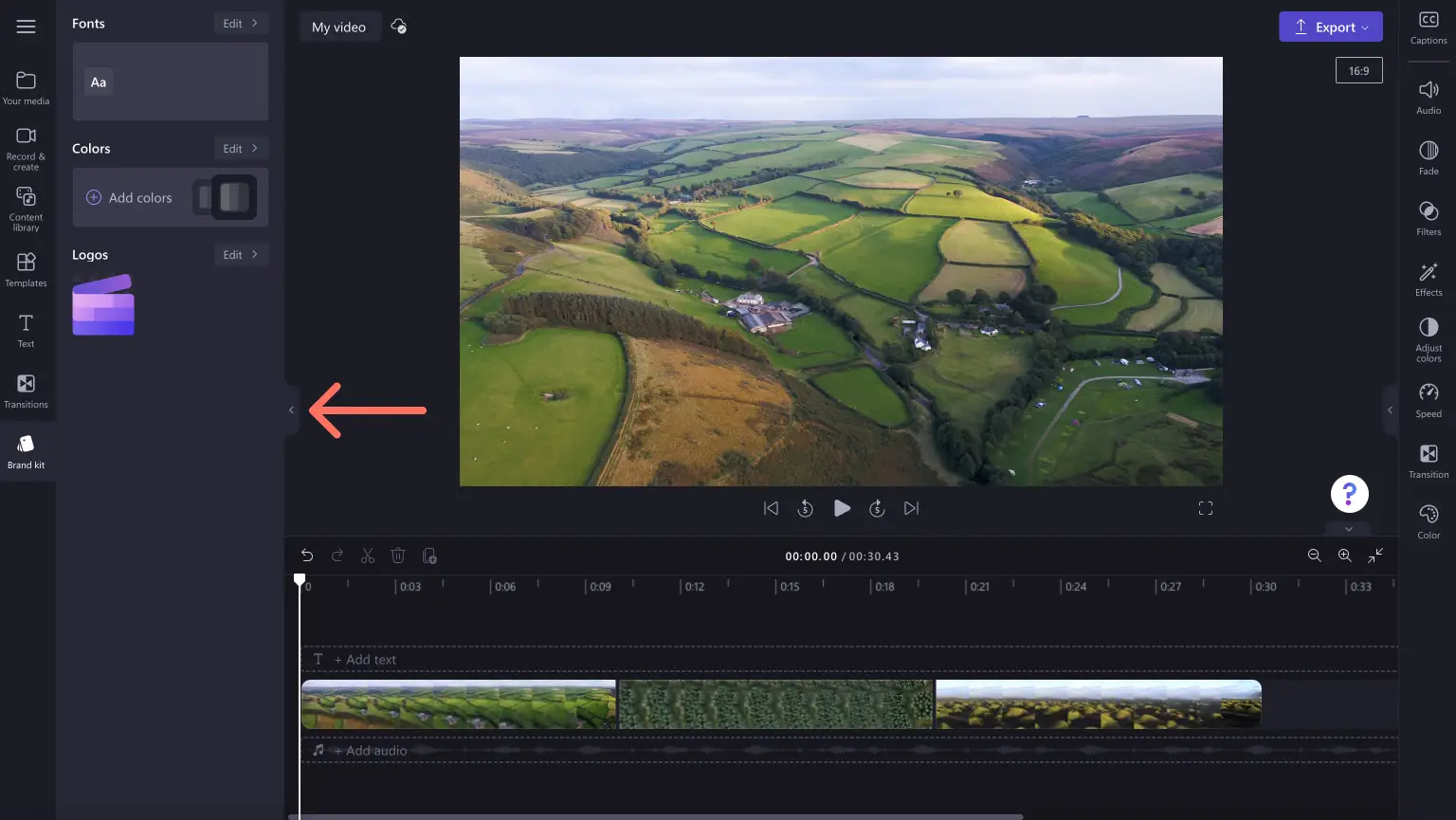Enter fullscreen preview
The image size is (1456, 820).
pos(1206,508)
